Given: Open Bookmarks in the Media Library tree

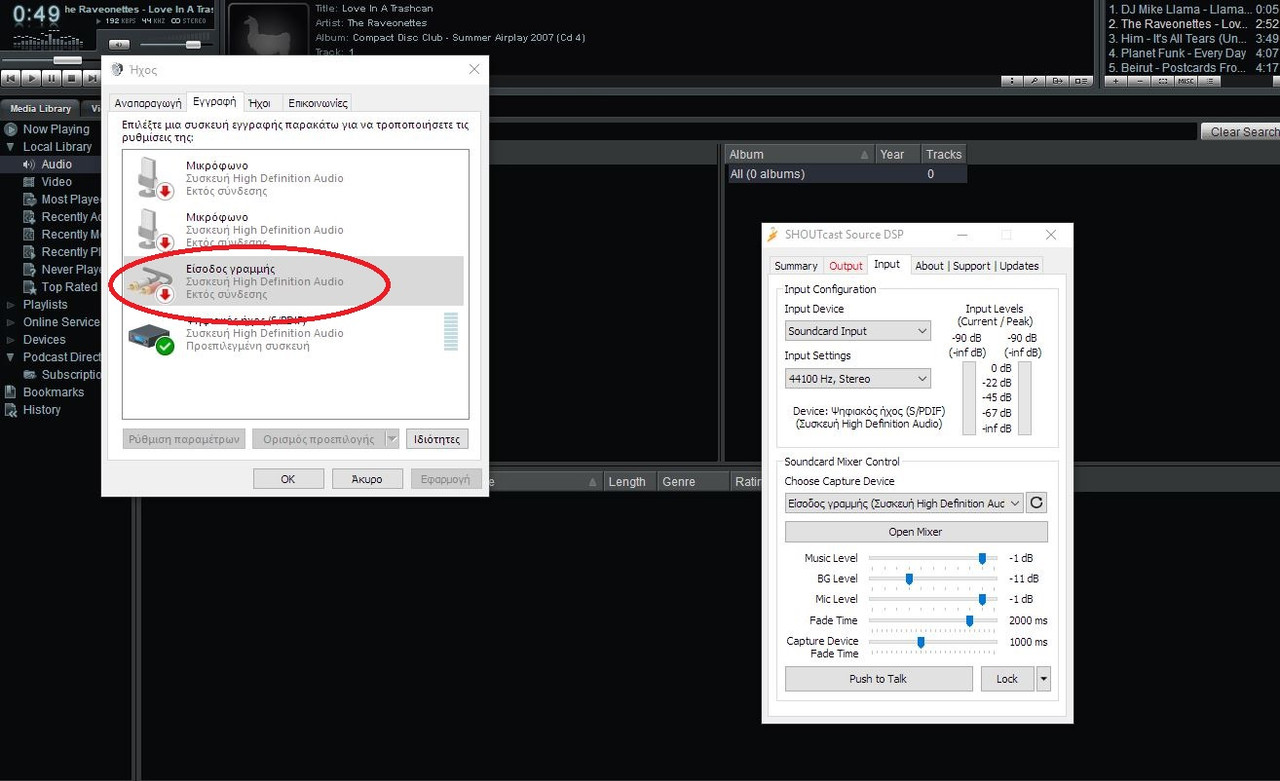Looking at the screenshot, I should point(53,392).
